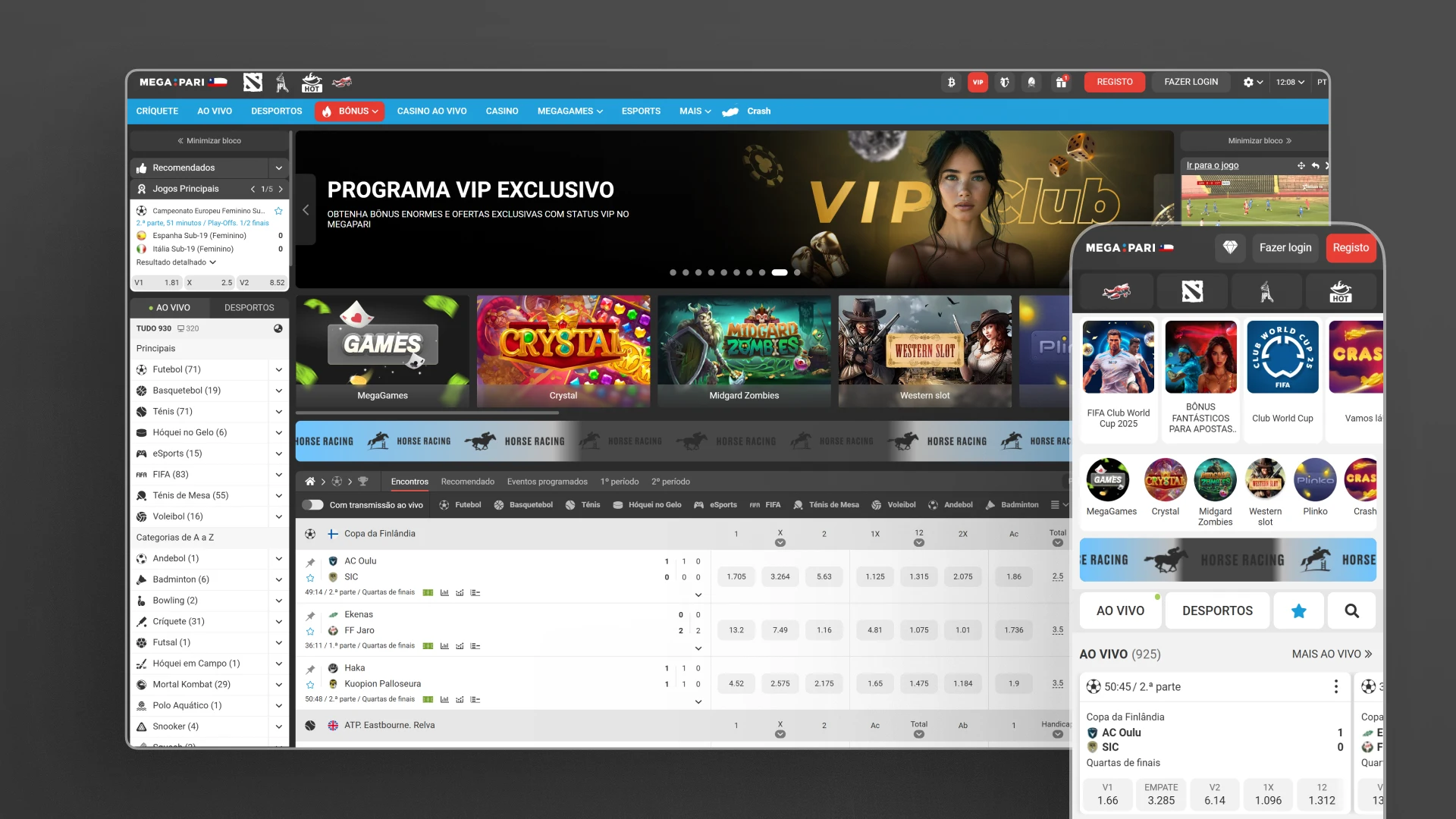This screenshot has height=819, width=1456.
Task: Click the settings gear icon in desktop header
Action: point(1248,82)
